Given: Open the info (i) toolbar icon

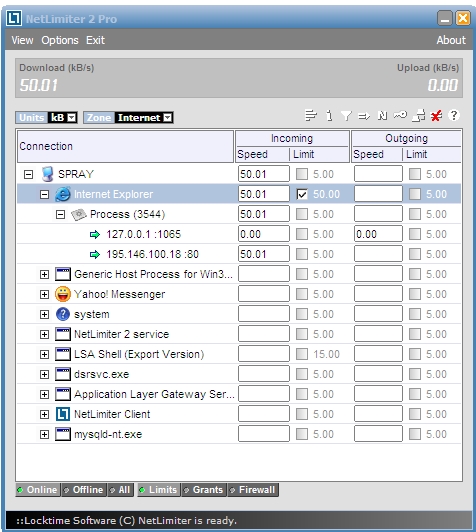Looking at the screenshot, I should coord(329,116).
